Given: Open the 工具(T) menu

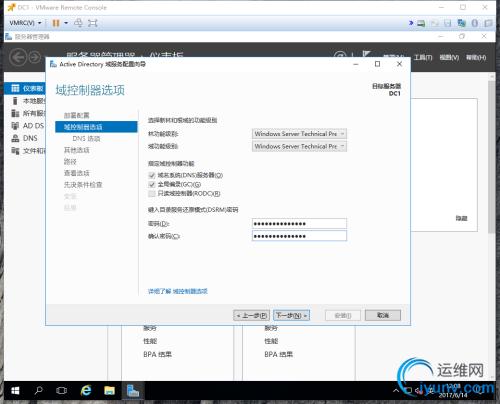Looking at the screenshot, I should click(423, 58).
